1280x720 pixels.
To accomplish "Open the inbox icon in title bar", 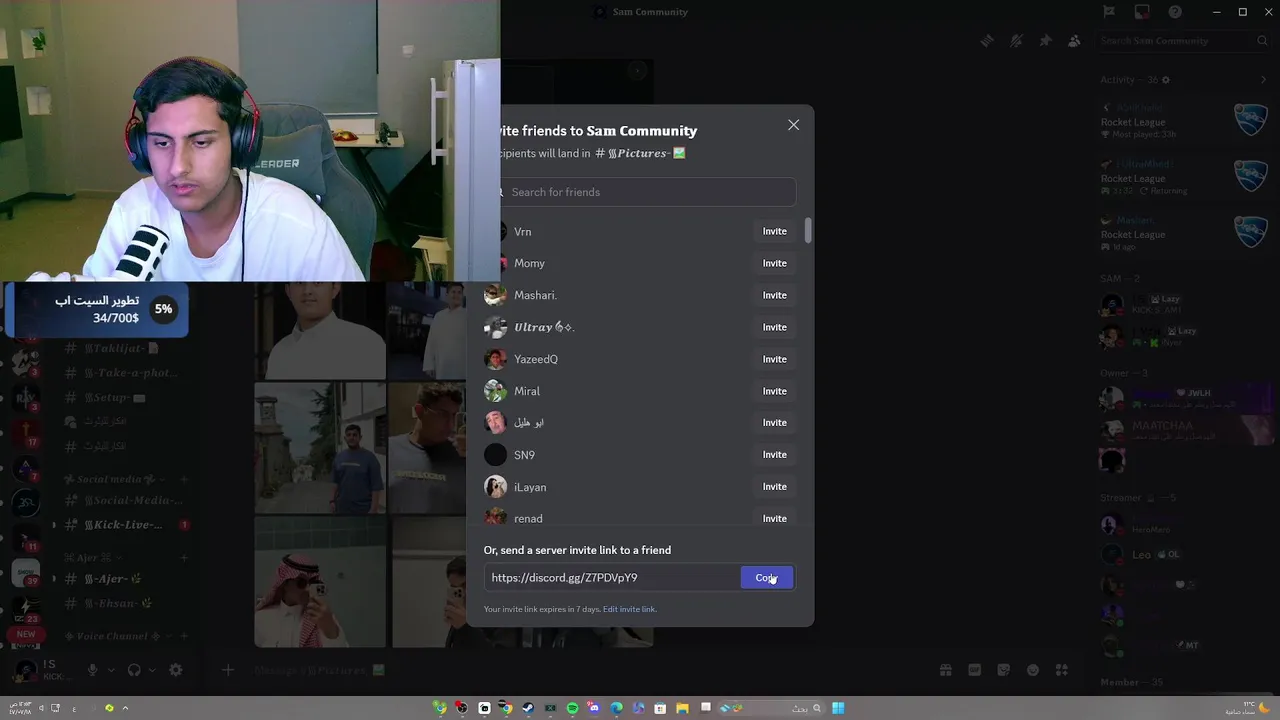I will (x=1141, y=12).
